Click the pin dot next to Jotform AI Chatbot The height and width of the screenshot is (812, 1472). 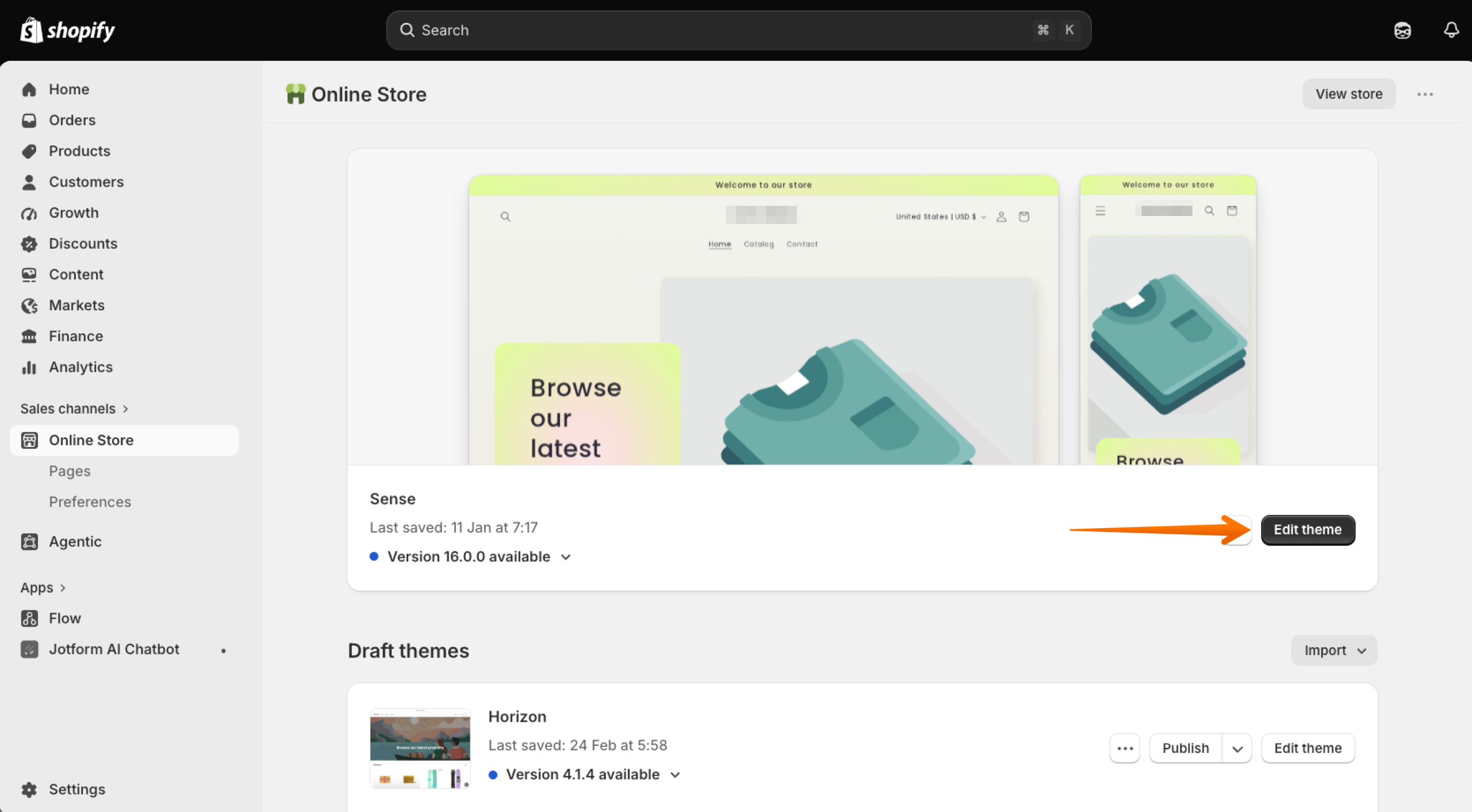tap(224, 651)
